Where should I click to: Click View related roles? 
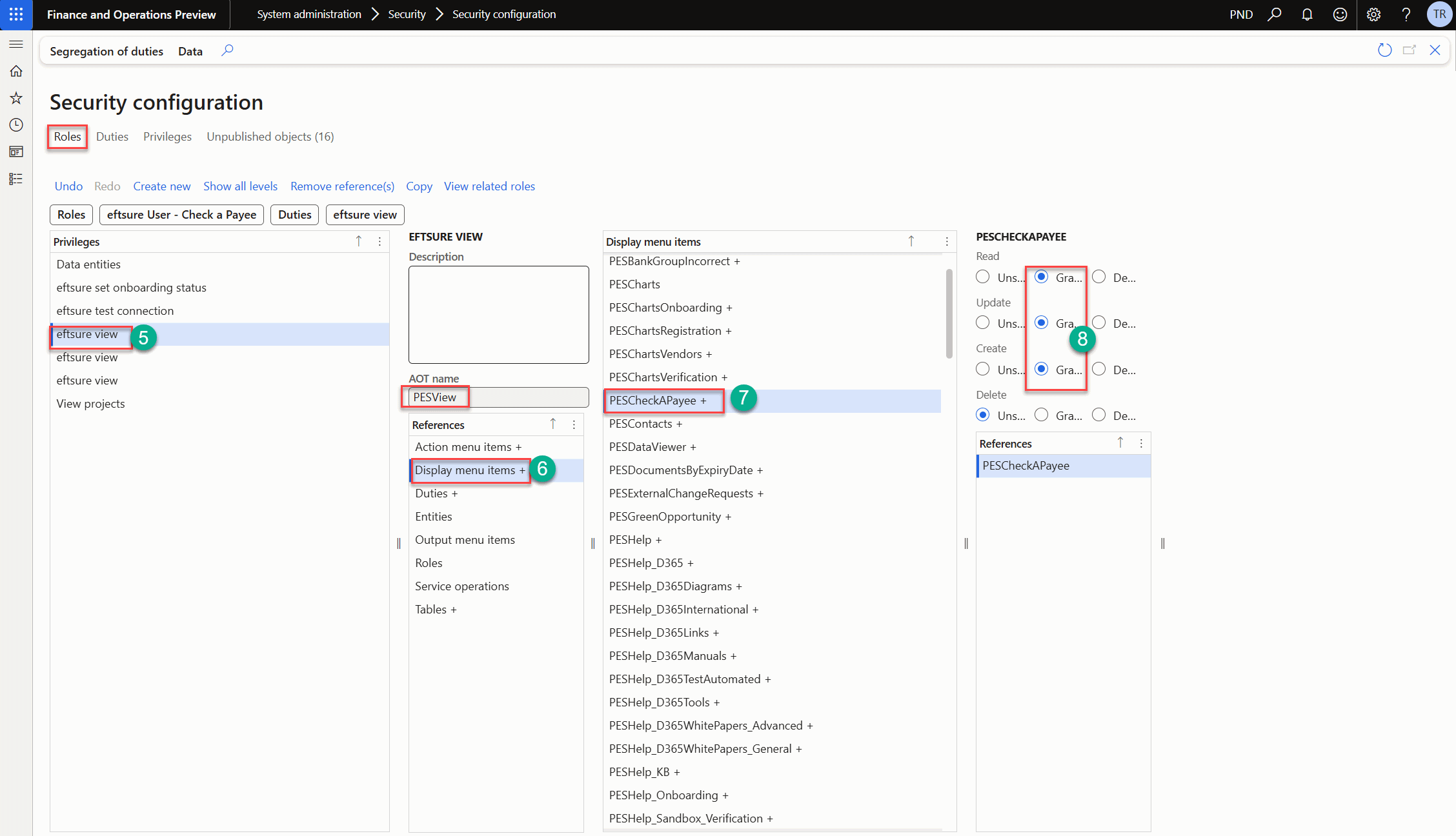coord(489,186)
